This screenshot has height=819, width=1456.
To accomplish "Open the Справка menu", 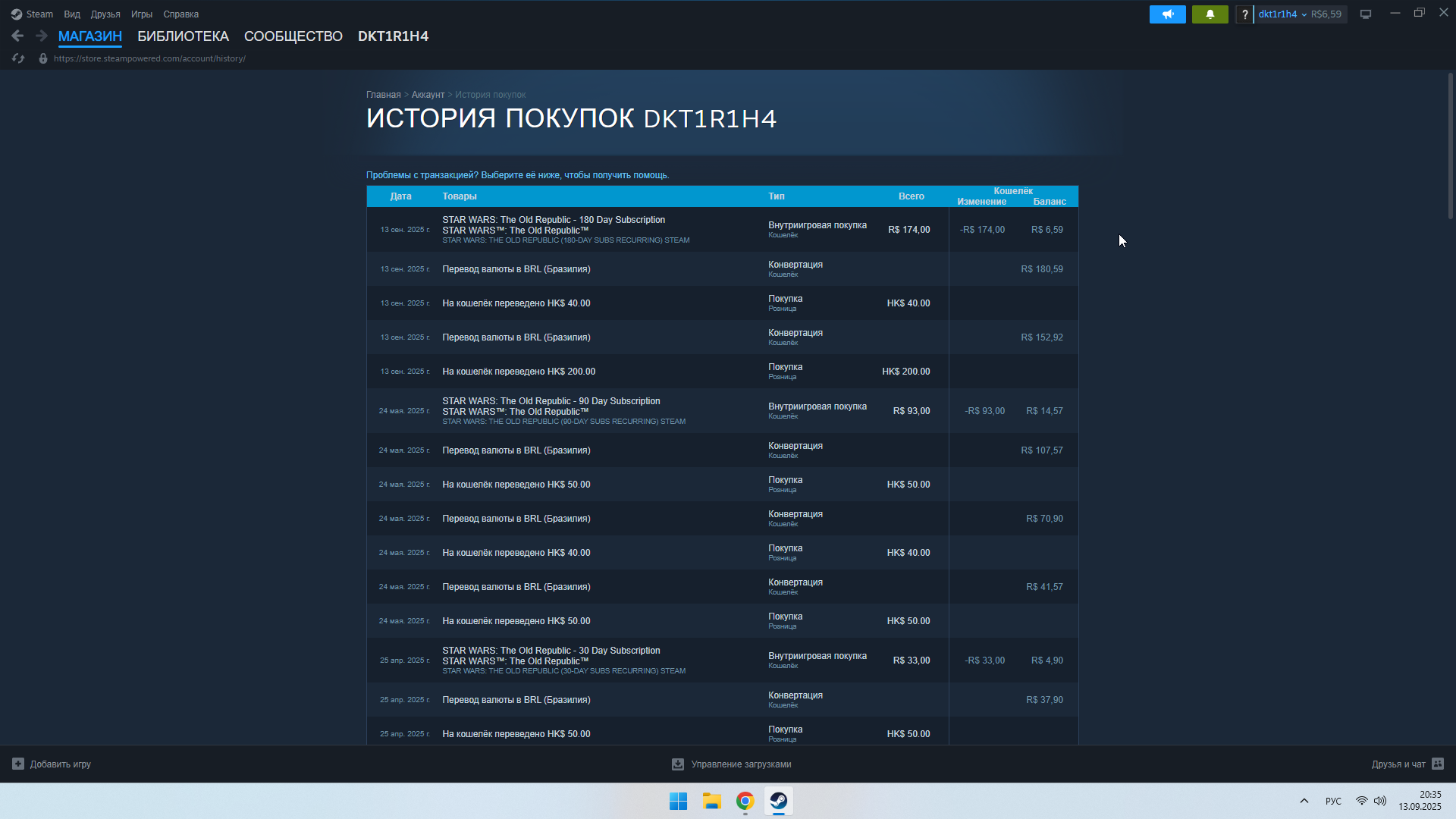I will tap(181, 14).
